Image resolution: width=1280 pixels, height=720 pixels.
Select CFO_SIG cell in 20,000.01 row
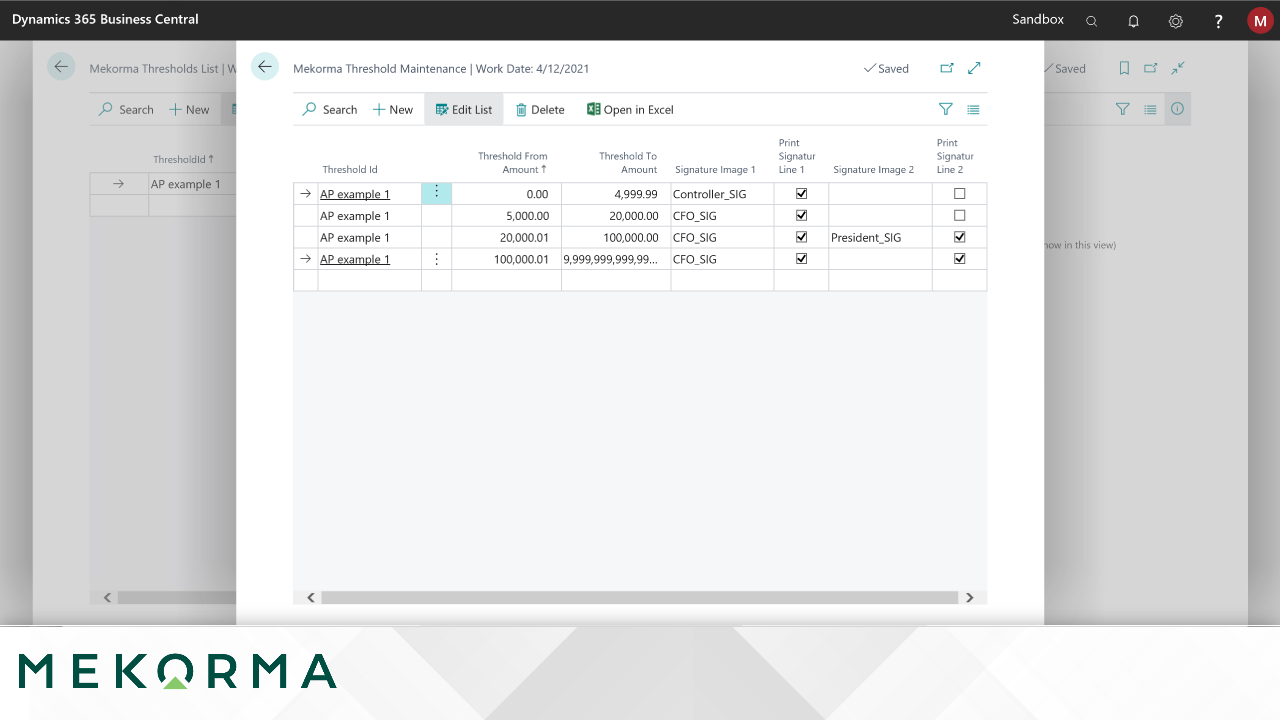tap(722, 237)
